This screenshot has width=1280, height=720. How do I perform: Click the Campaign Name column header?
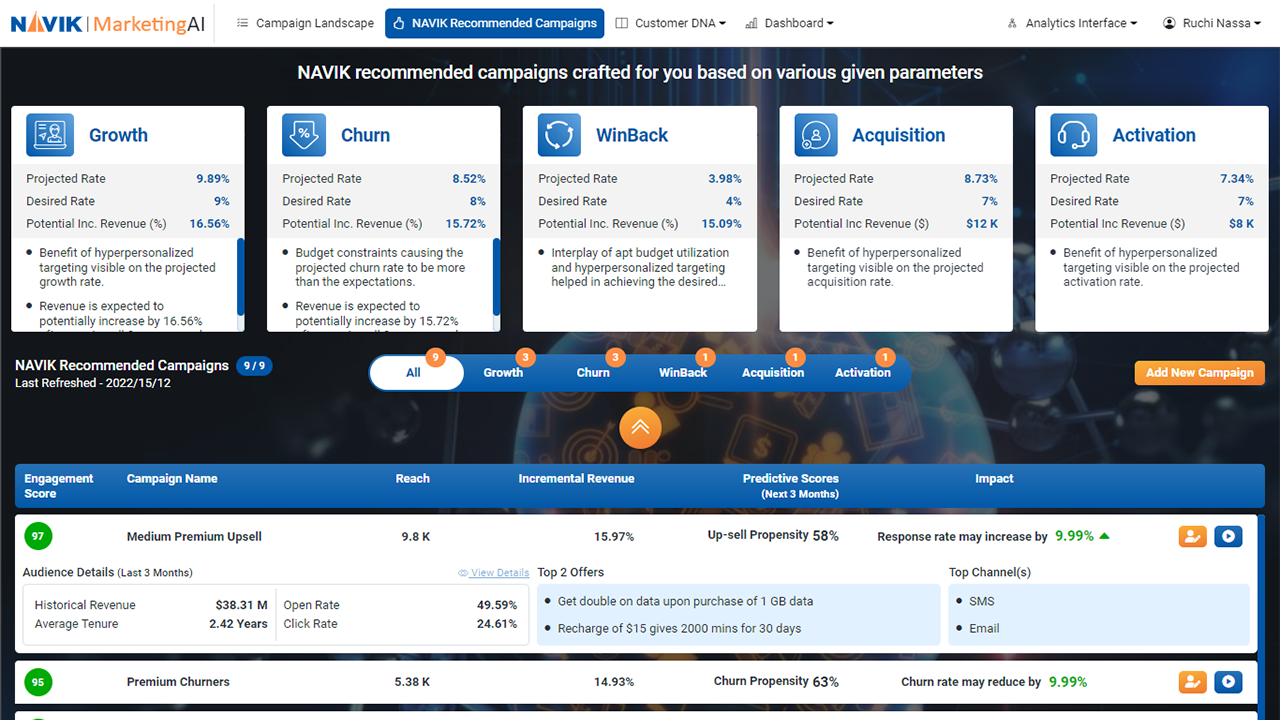[x=172, y=479]
